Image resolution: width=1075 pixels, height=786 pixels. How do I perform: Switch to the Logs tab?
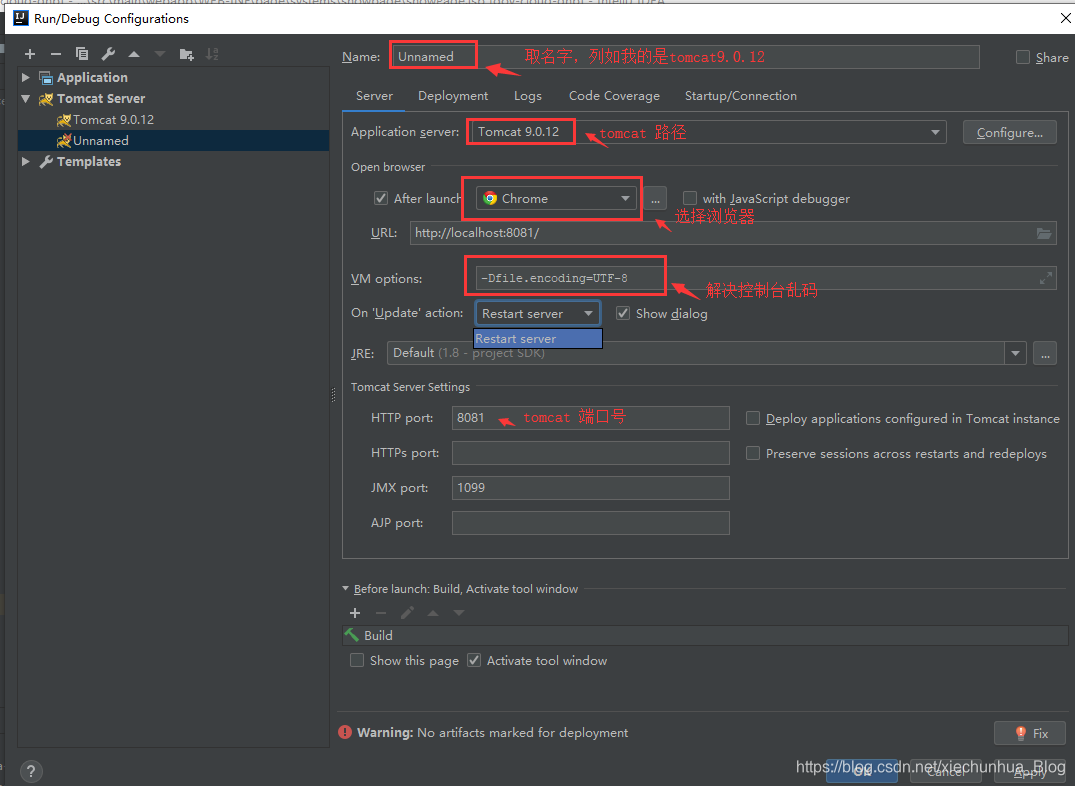[528, 96]
